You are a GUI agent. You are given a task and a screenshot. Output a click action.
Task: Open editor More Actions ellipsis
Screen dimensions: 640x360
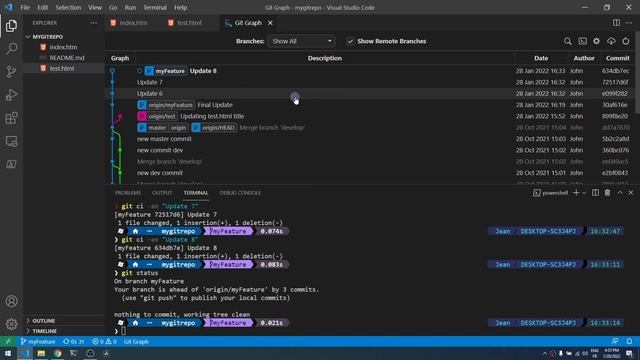tap(629, 23)
